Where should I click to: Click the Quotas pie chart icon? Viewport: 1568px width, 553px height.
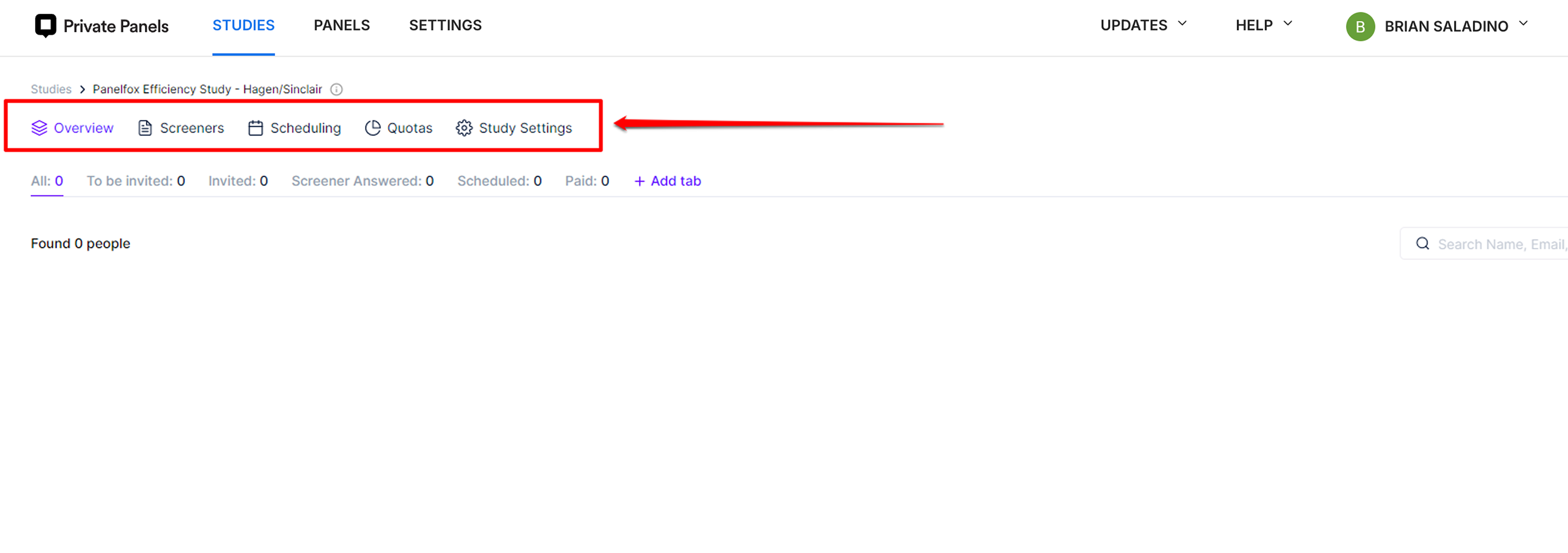pos(373,128)
